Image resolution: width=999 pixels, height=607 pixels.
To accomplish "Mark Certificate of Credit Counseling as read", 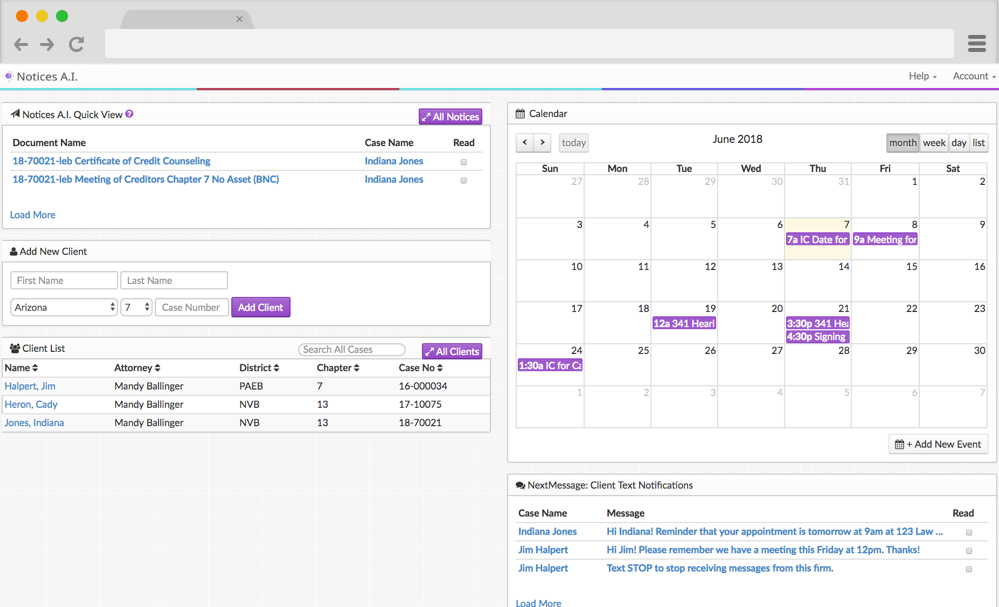I will 464,162.
